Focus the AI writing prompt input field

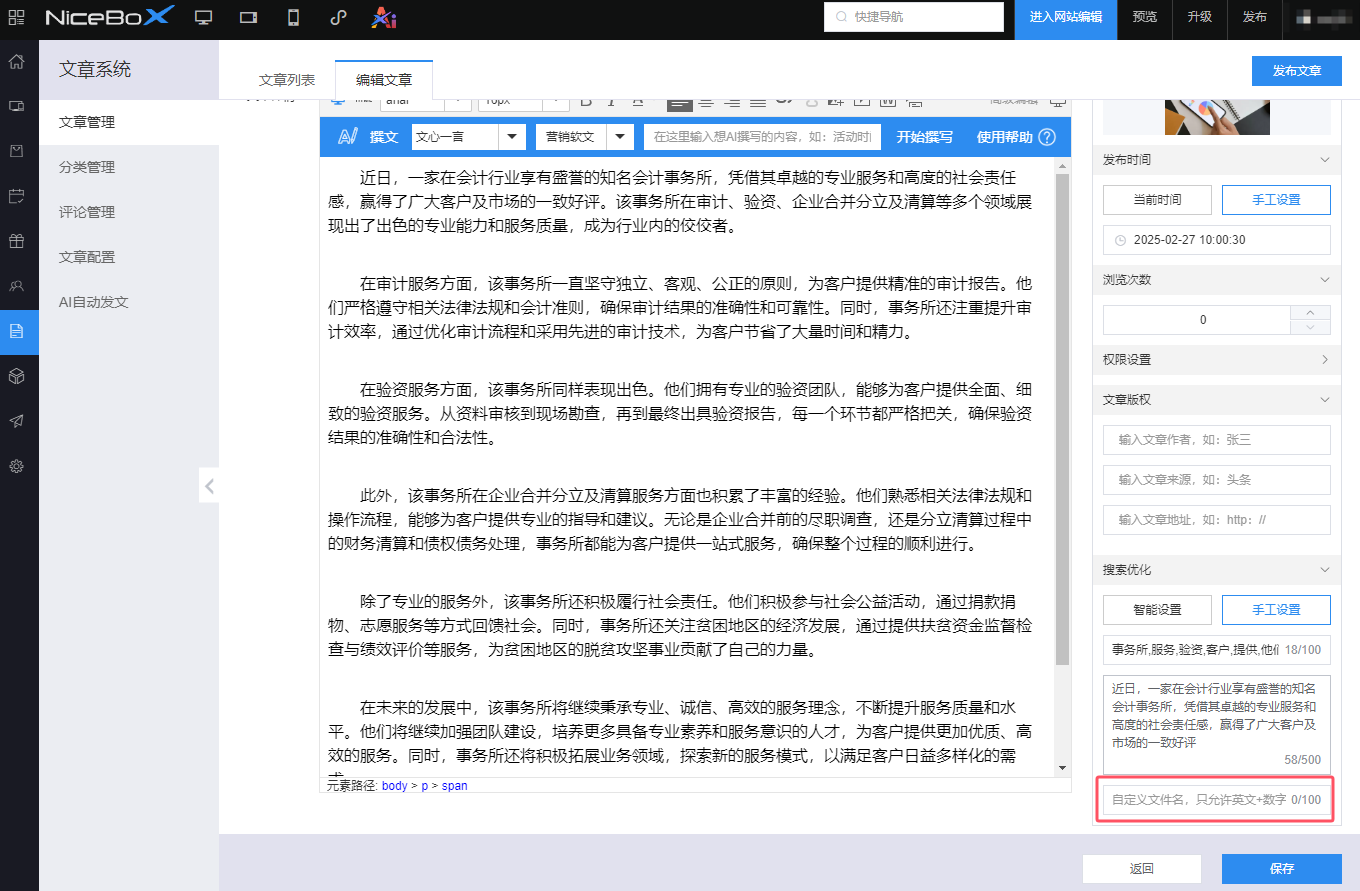point(763,137)
